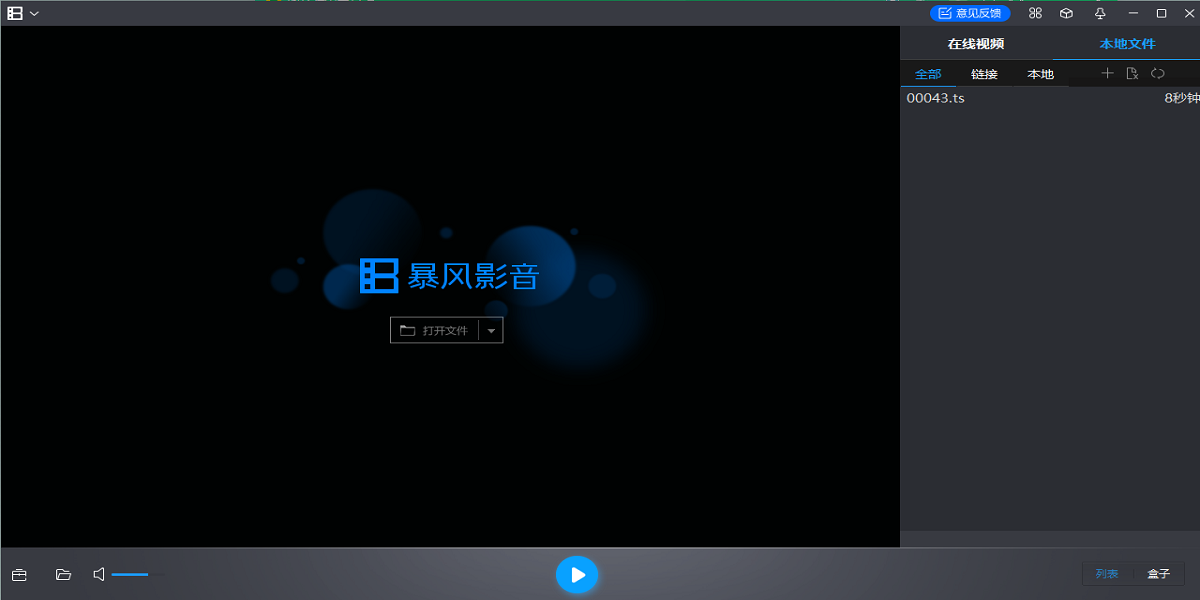Click the refresh playlist icon
Image resolution: width=1200 pixels, height=600 pixels.
tap(1158, 73)
